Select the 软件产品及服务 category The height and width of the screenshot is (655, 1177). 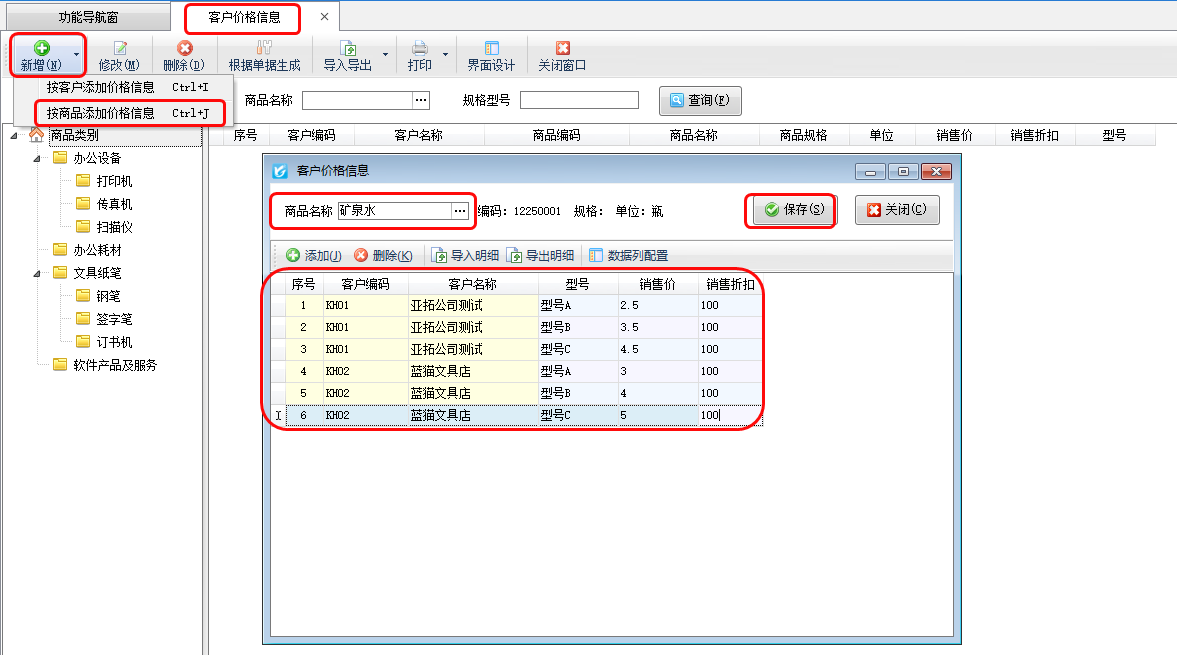(114, 365)
